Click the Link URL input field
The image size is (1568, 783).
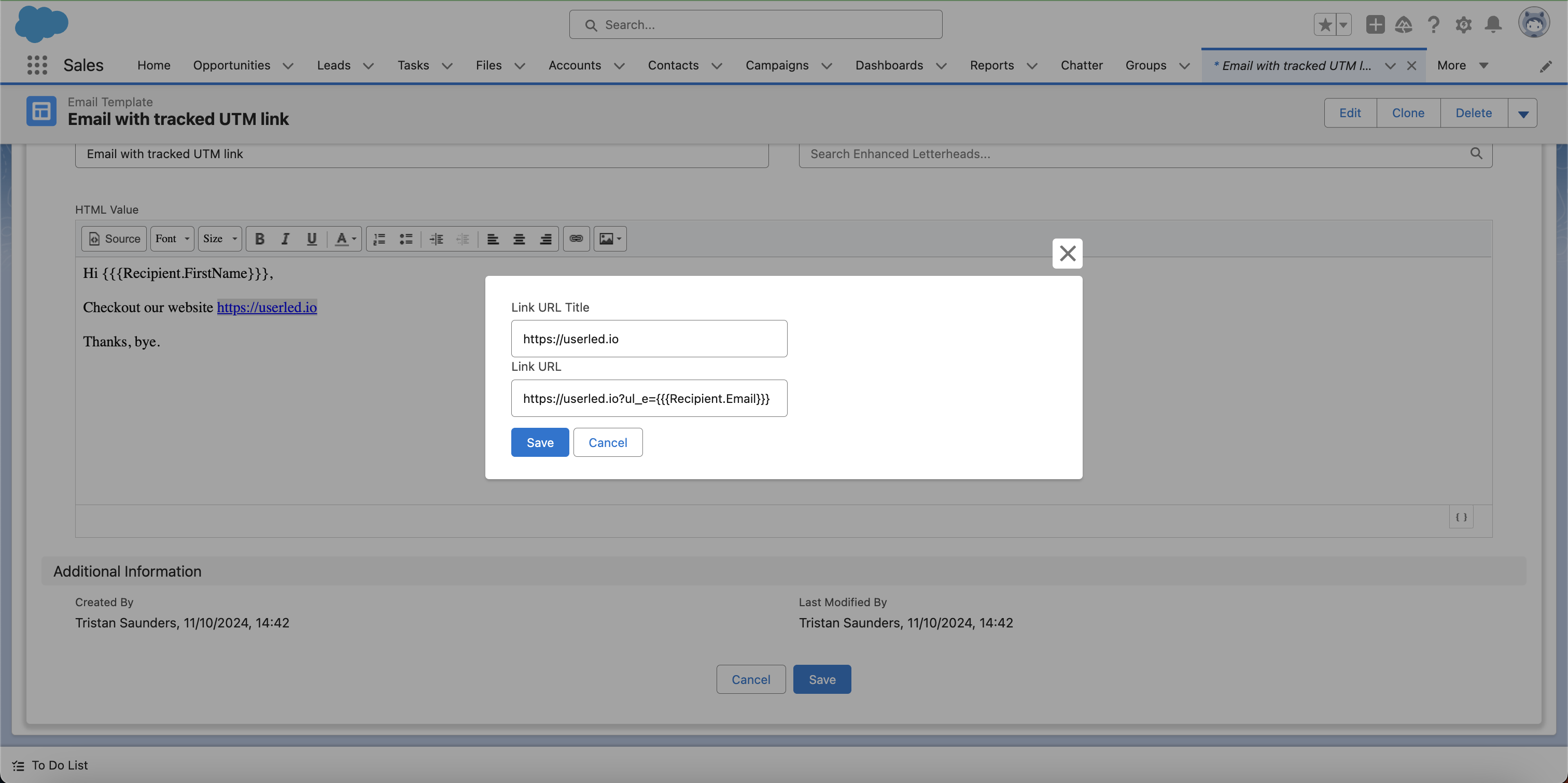(x=649, y=398)
